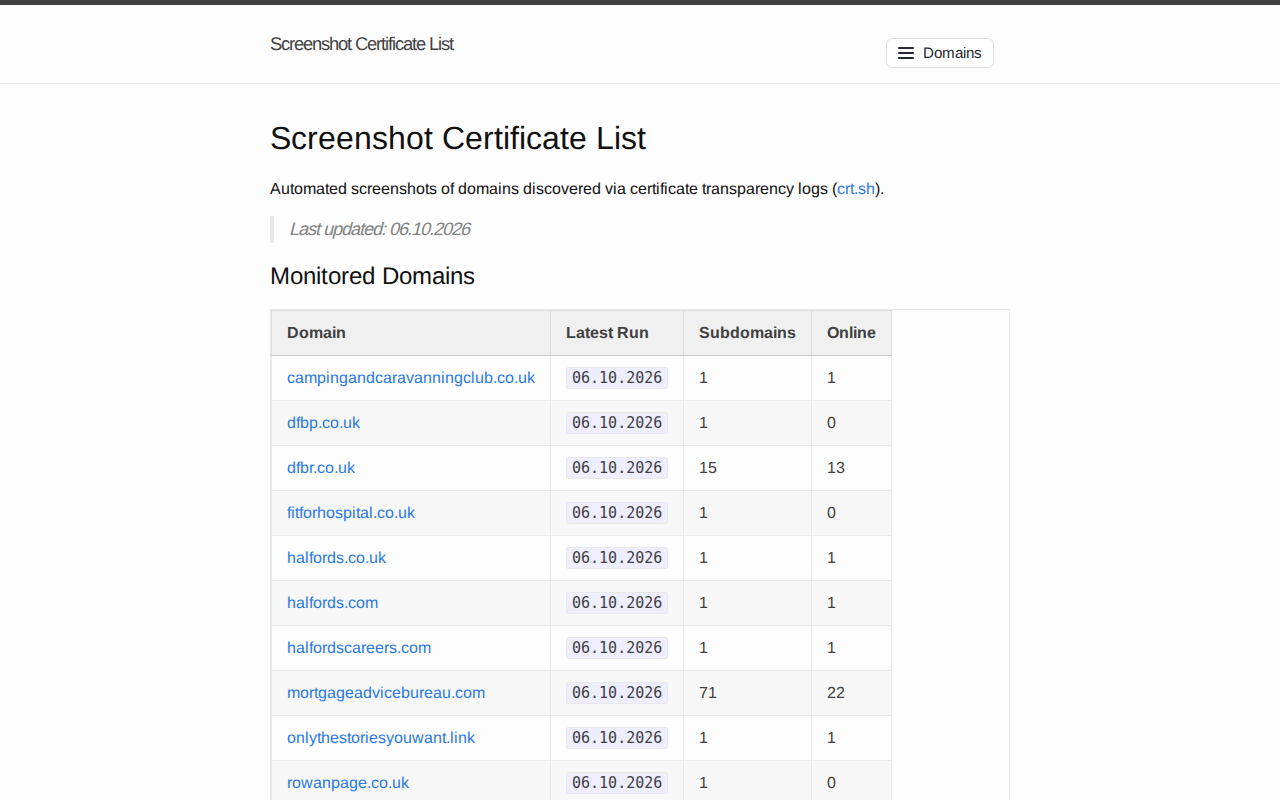Select online count 22 for mortgageadvicebureau.com

tap(836, 693)
